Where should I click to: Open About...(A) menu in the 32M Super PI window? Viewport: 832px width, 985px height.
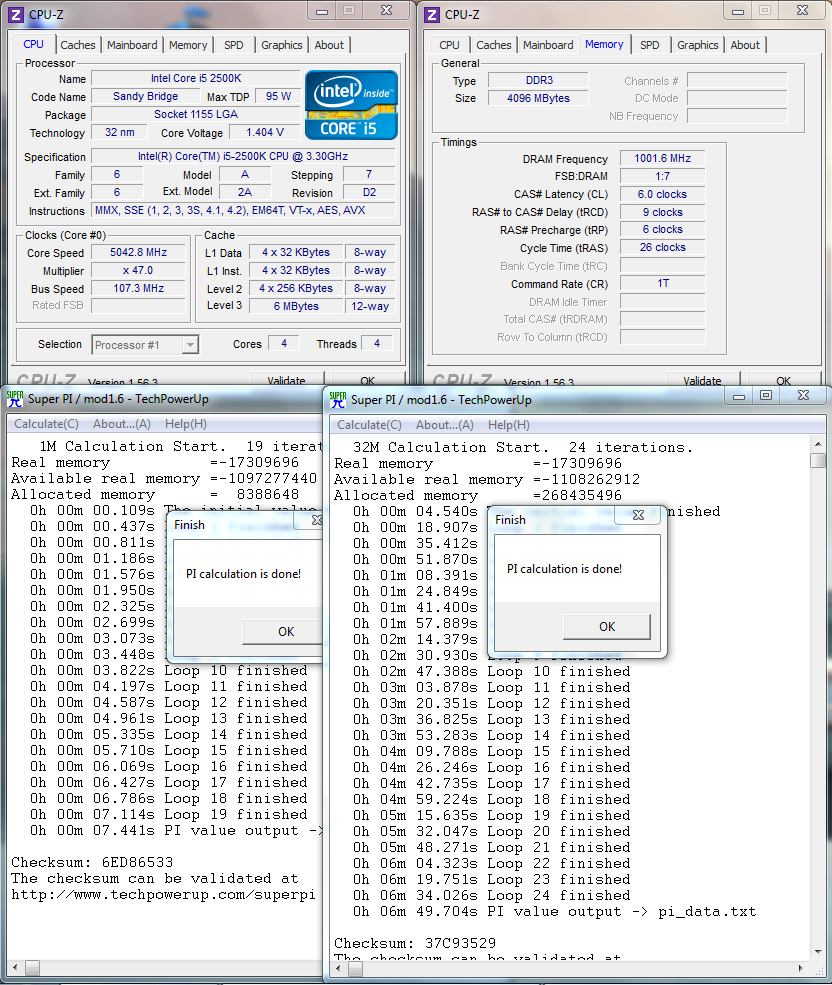click(x=445, y=425)
